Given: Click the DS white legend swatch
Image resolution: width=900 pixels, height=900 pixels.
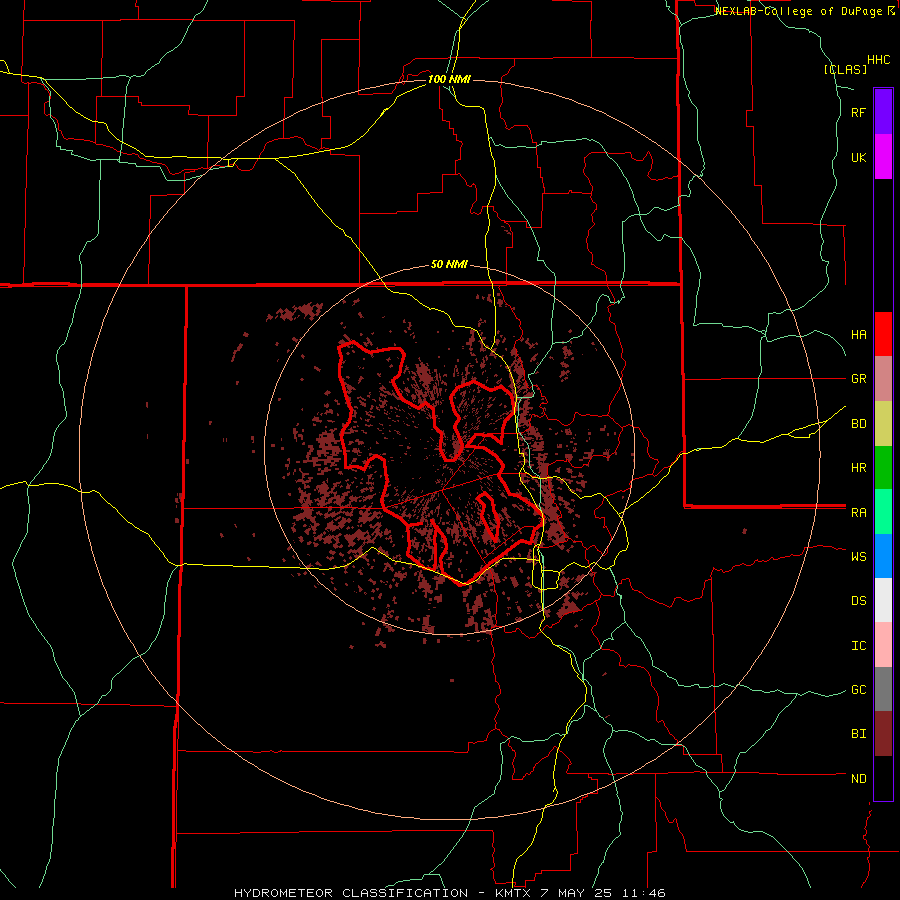Looking at the screenshot, I should point(883,600).
